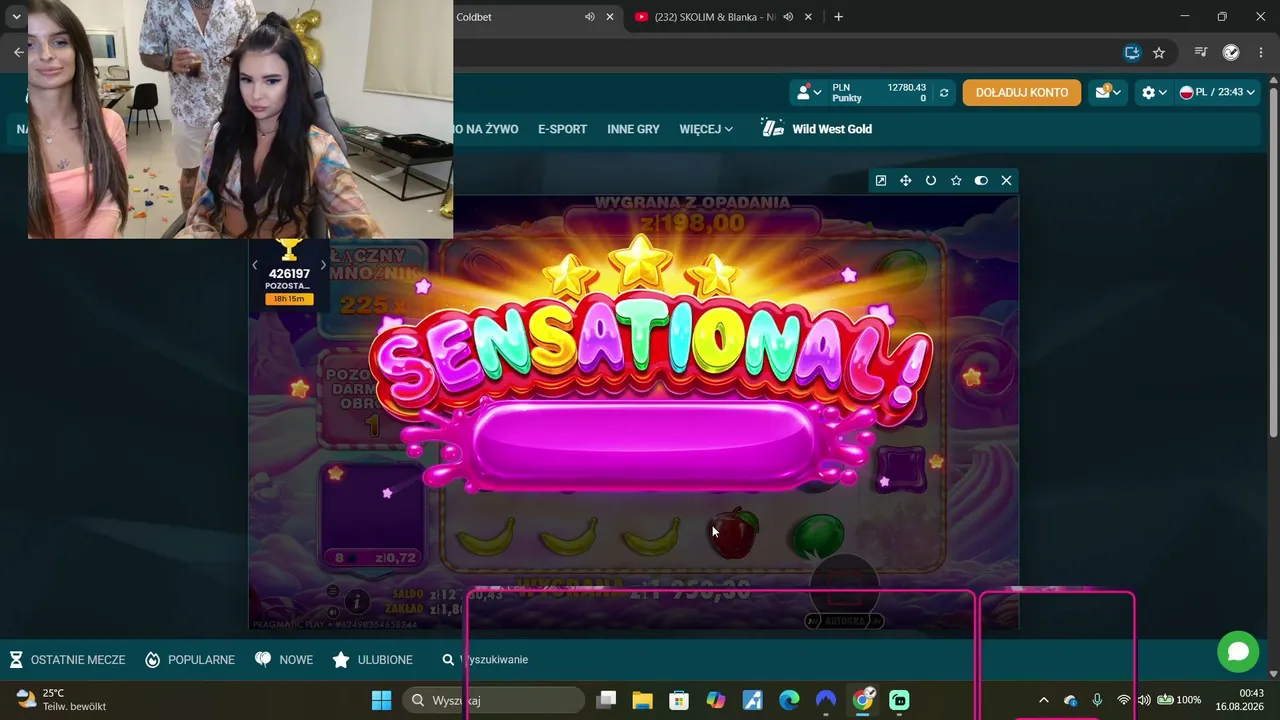
Task: Click the page vertical scrollbar
Action: [1273, 260]
